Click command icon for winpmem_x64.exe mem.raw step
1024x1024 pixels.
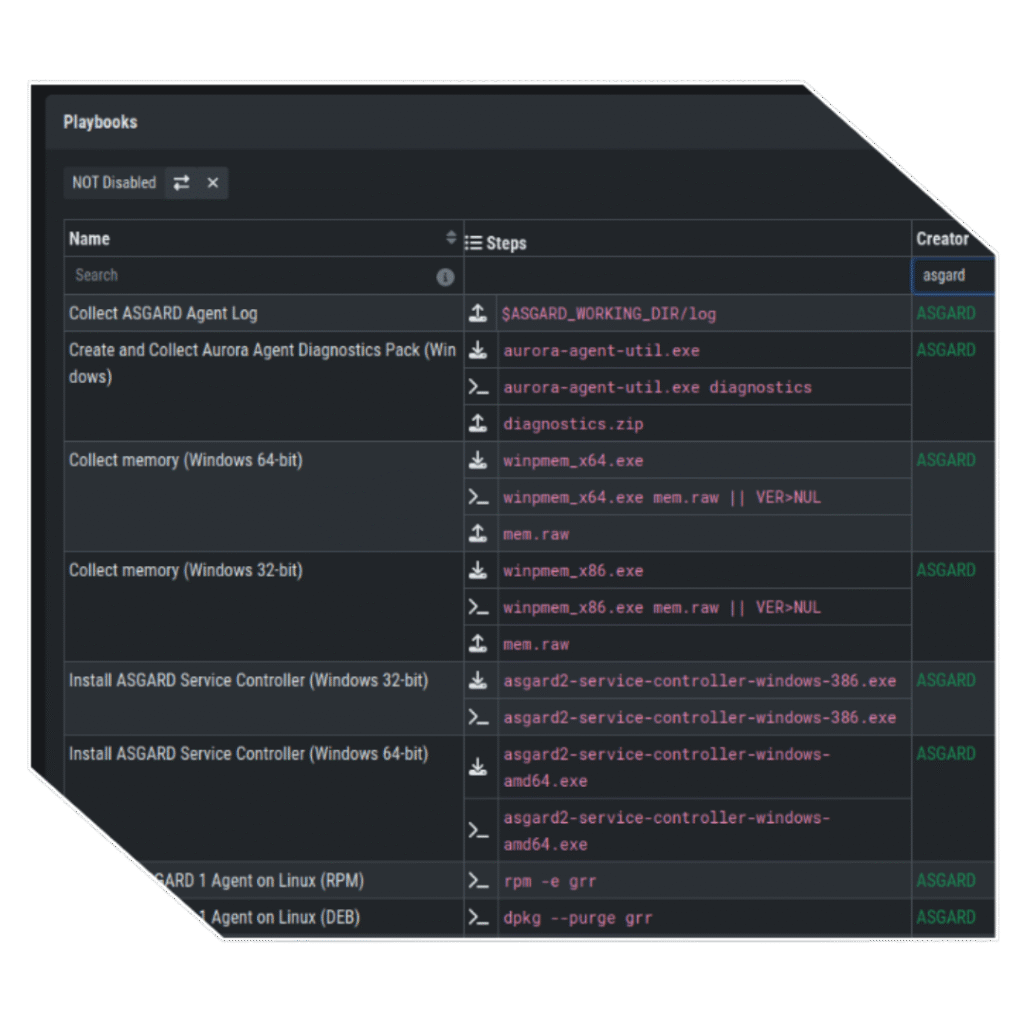(x=478, y=498)
